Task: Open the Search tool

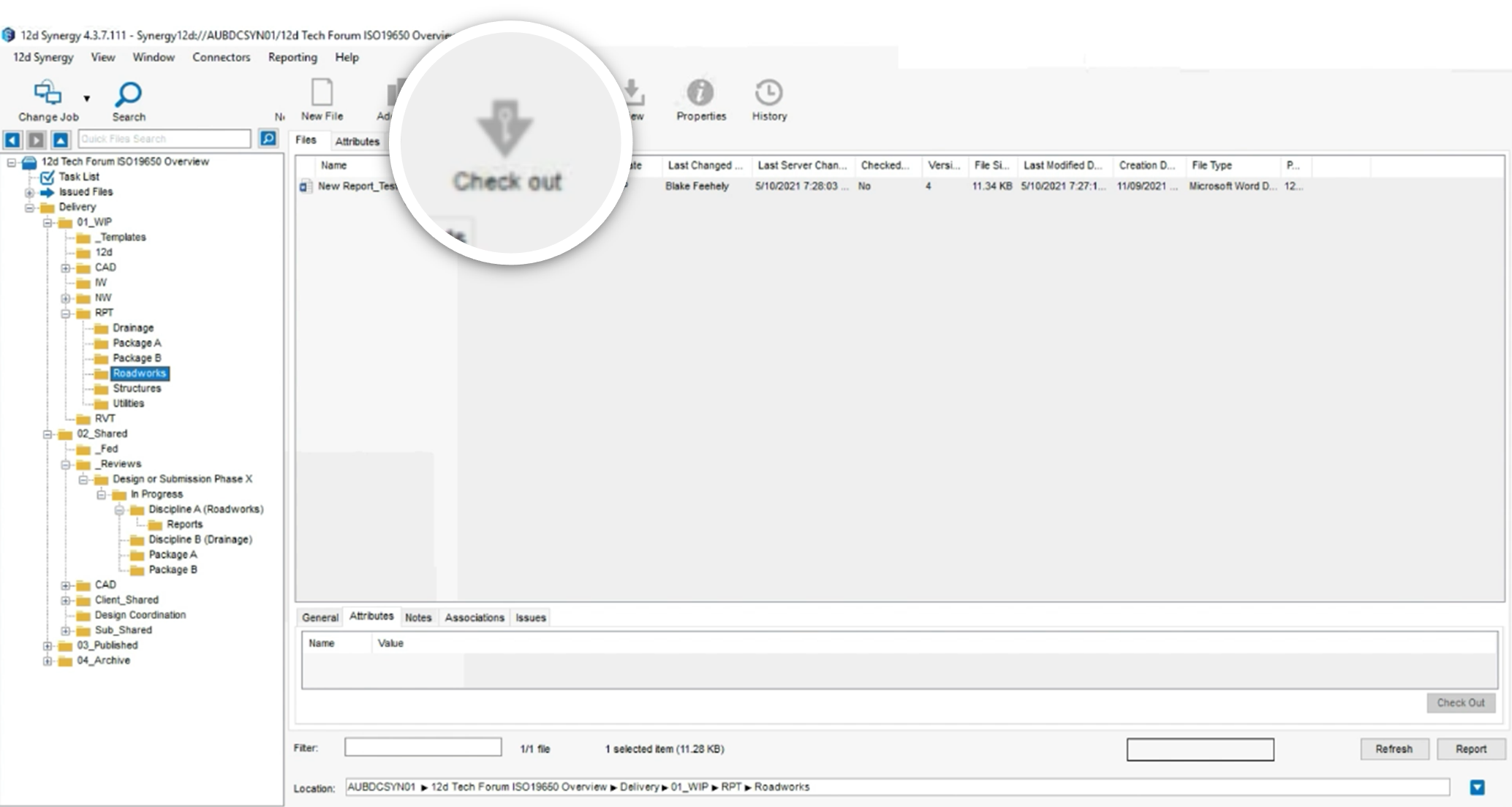Action: (x=129, y=102)
